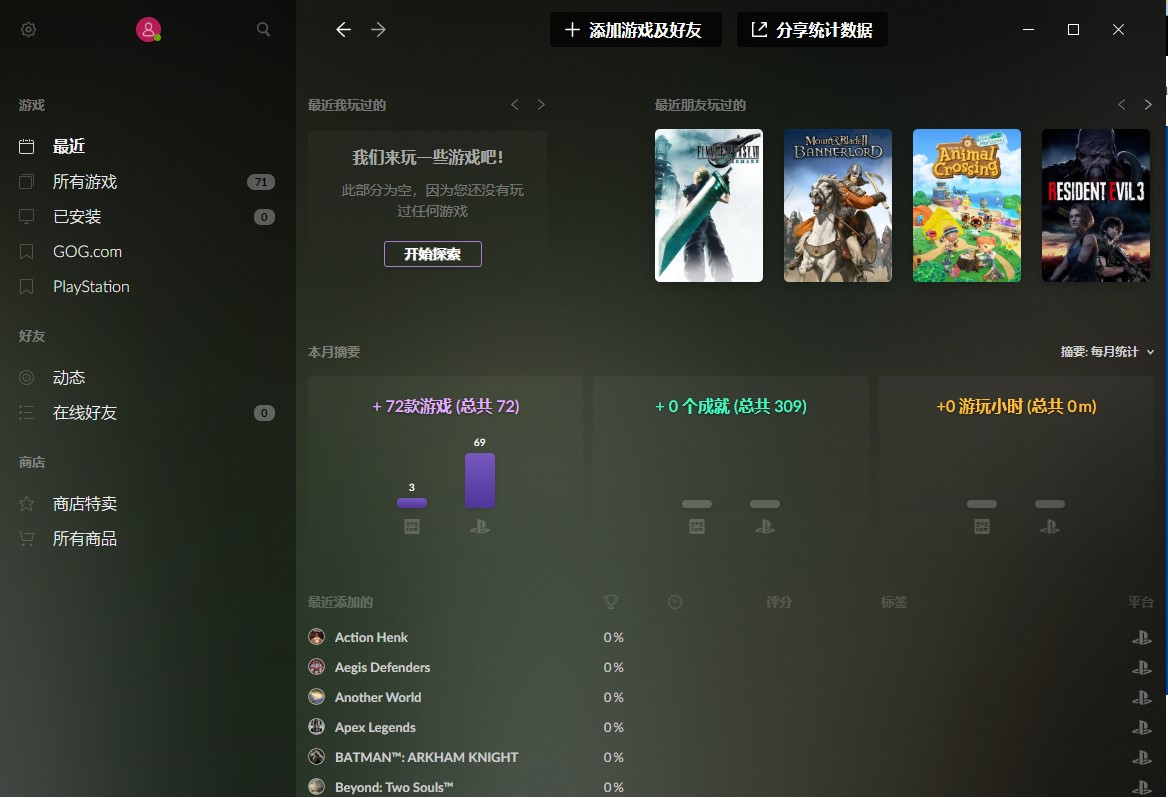Screen dimensions: 1168x798
Task: Show next games in 最近朋友玩过的
Action: [1148, 105]
